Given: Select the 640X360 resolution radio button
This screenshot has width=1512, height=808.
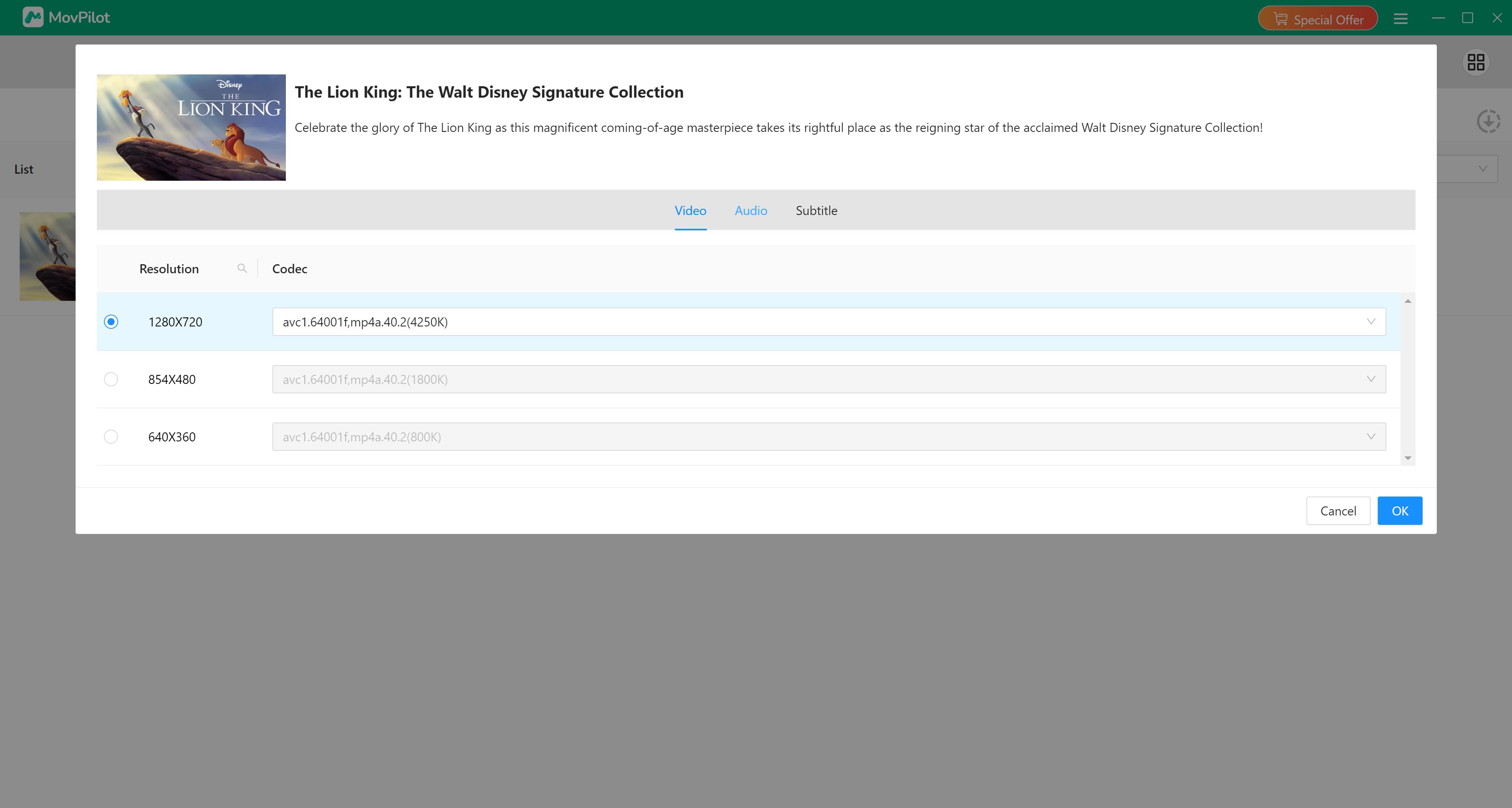Looking at the screenshot, I should point(111,437).
